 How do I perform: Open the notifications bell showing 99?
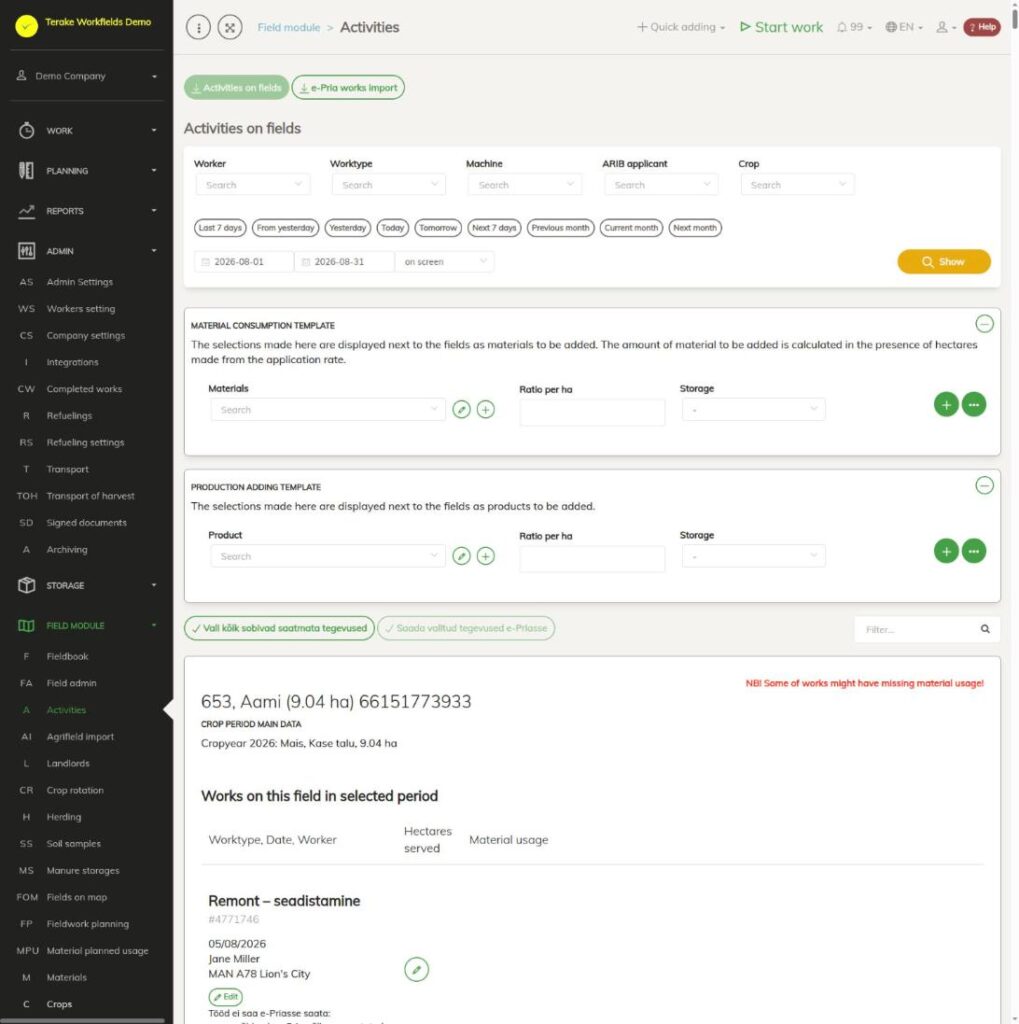pos(854,27)
